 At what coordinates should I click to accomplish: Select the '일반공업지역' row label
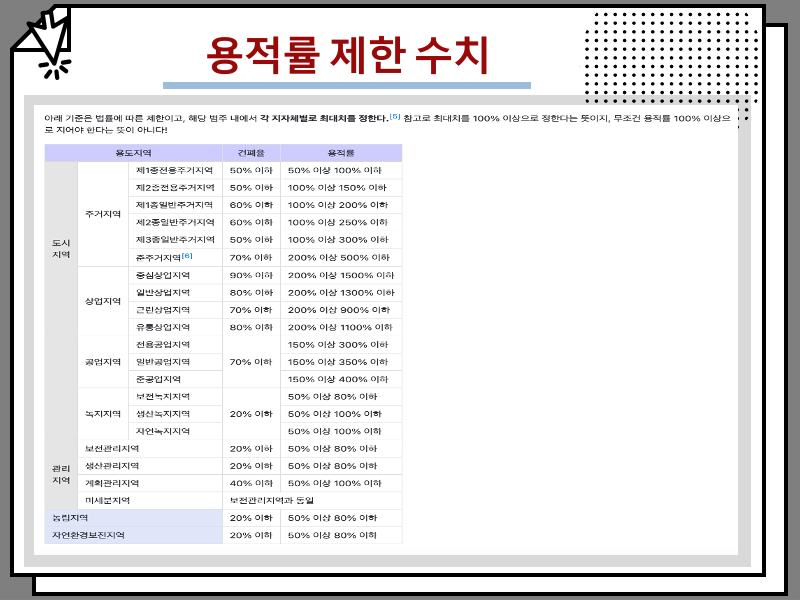pos(163,362)
